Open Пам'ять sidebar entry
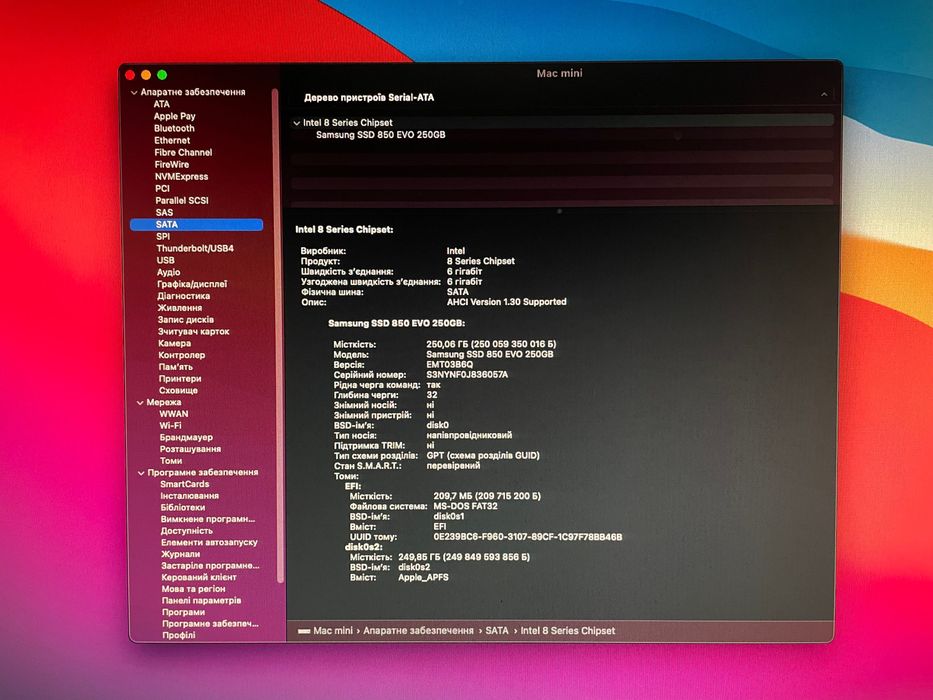 coord(176,367)
